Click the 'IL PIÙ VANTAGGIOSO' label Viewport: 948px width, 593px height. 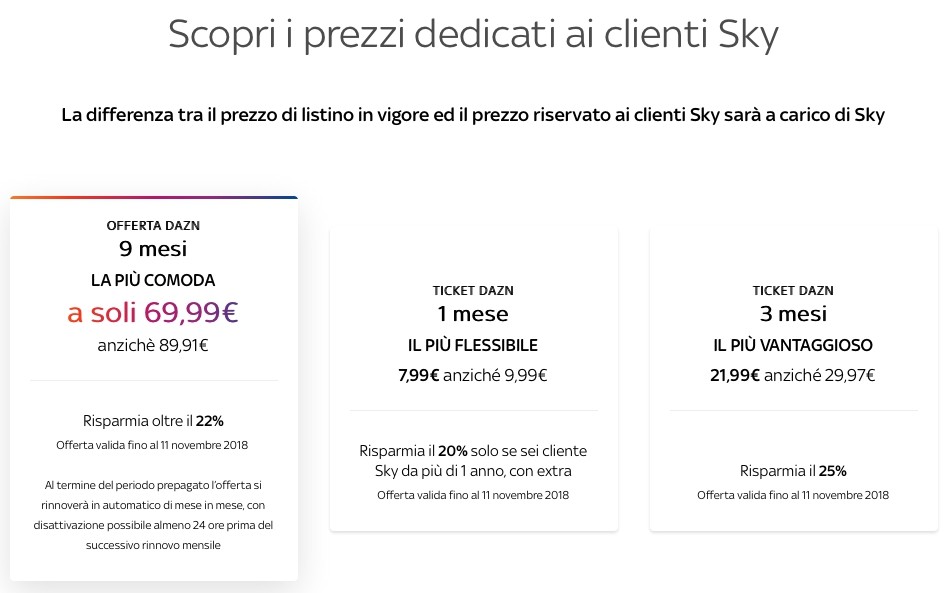[x=793, y=346]
